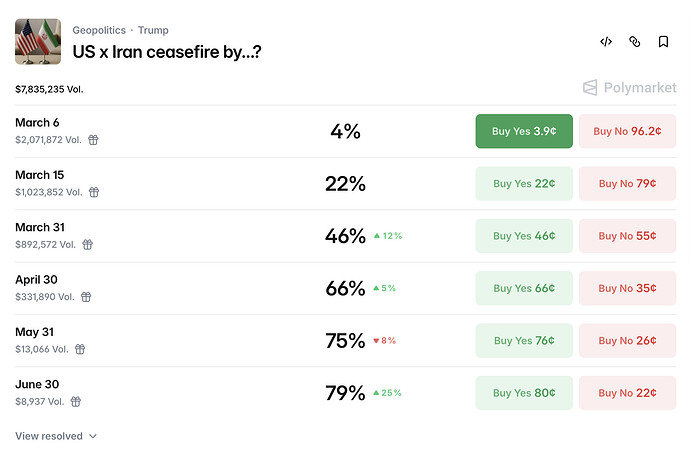Image resolution: width=690 pixels, height=474 pixels.
Task: Click the market flags thumbnail image
Action: (x=38, y=42)
